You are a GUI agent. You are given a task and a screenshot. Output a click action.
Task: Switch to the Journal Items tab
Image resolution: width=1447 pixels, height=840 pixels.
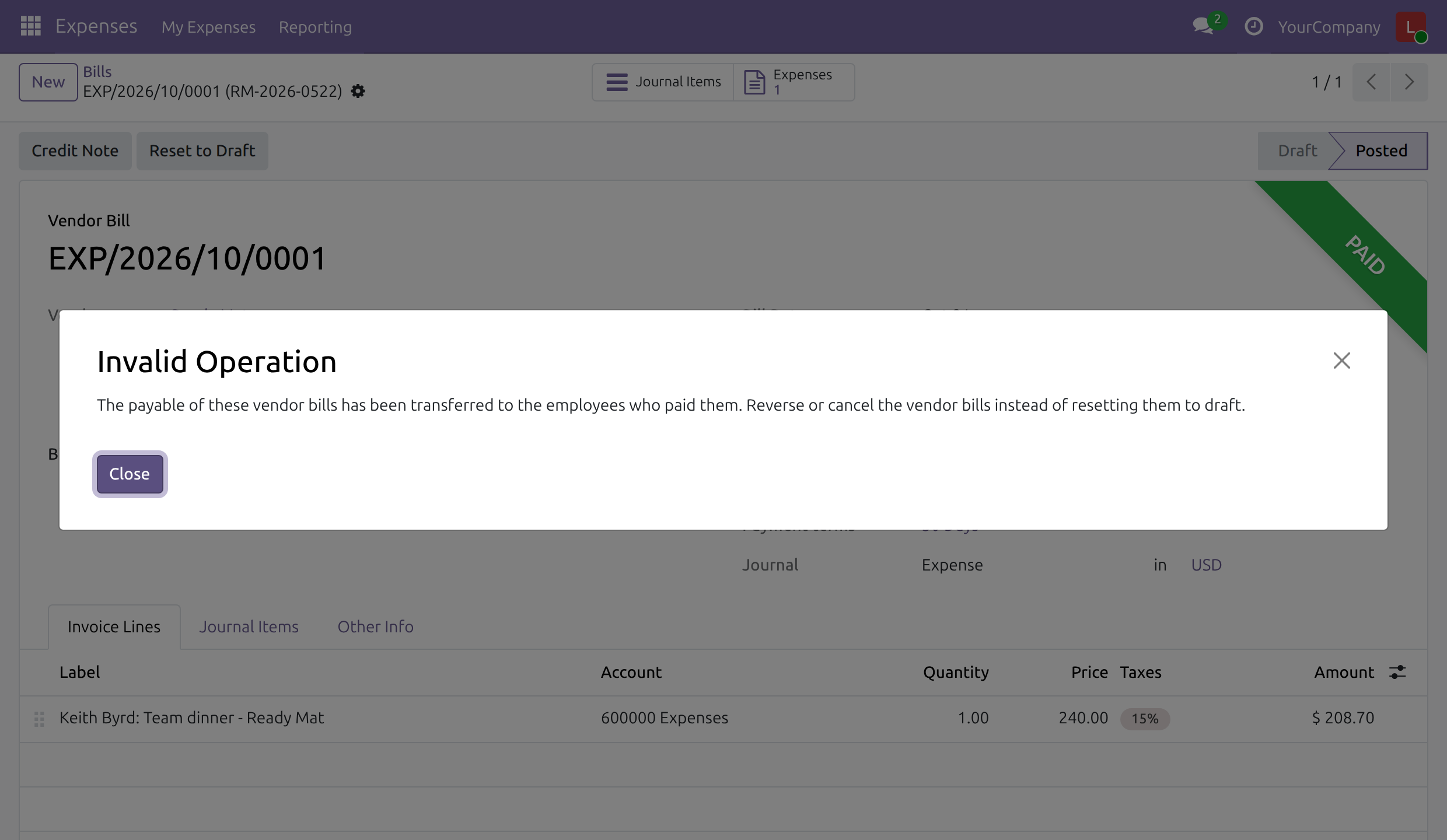[x=249, y=627]
